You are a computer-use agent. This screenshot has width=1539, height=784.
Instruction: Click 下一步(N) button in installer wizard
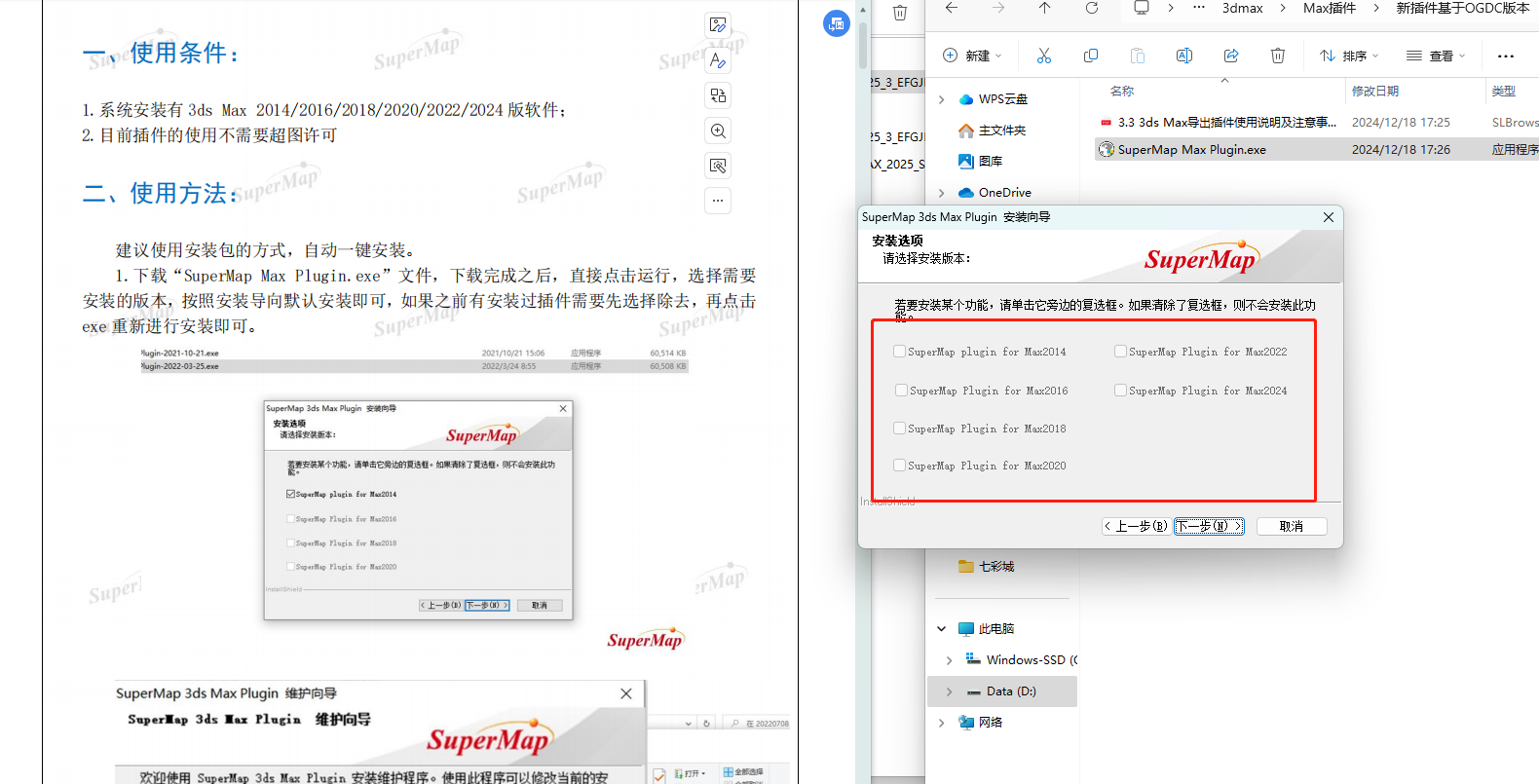(1209, 526)
